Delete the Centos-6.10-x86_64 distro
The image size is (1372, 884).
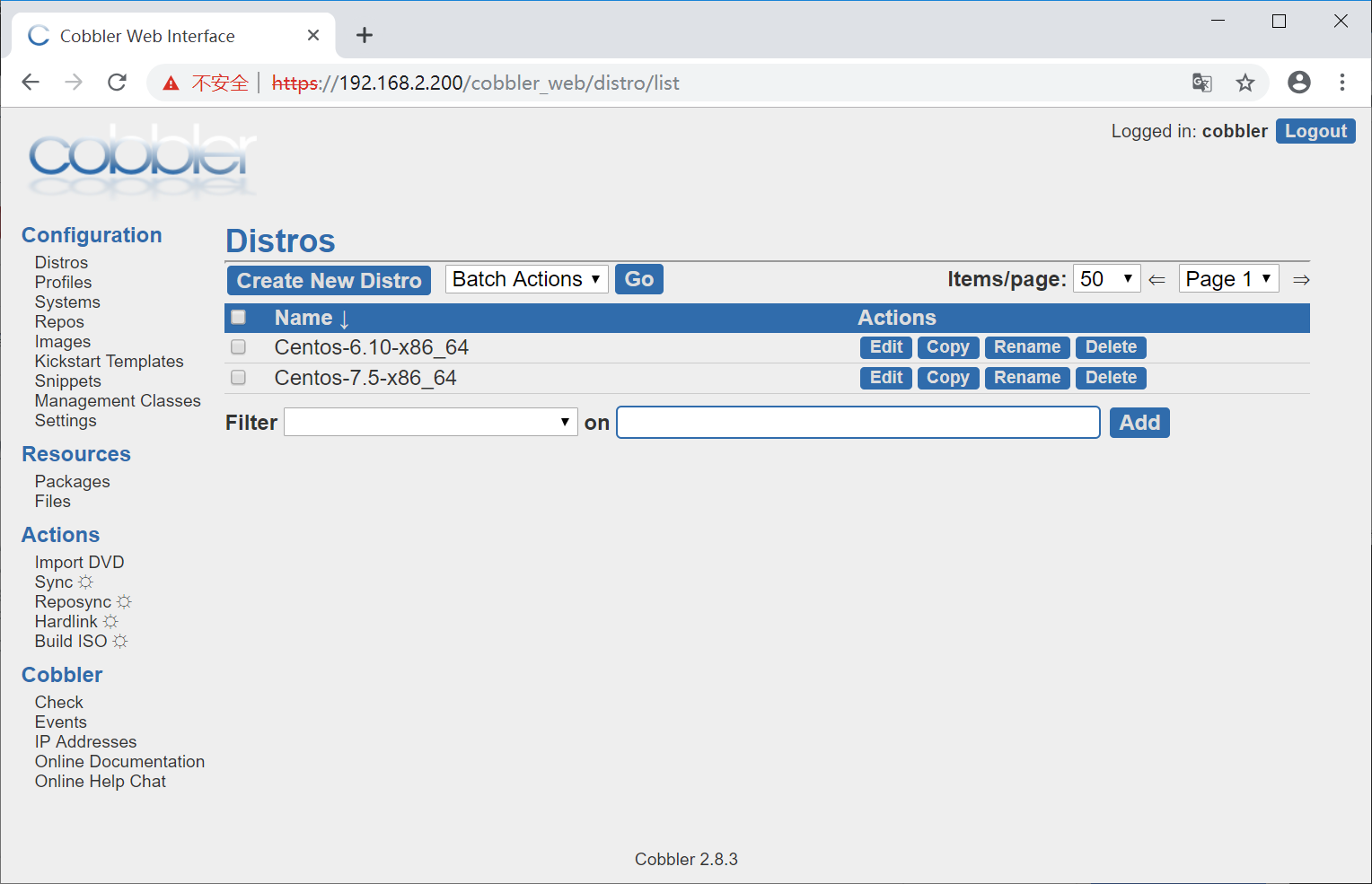point(1111,347)
